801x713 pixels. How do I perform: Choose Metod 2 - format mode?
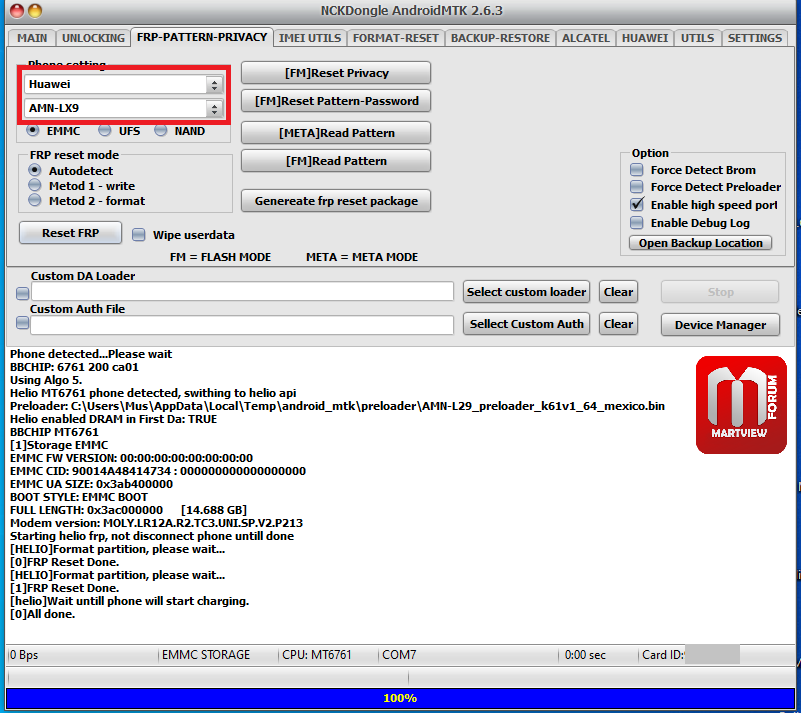click(35, 200)
